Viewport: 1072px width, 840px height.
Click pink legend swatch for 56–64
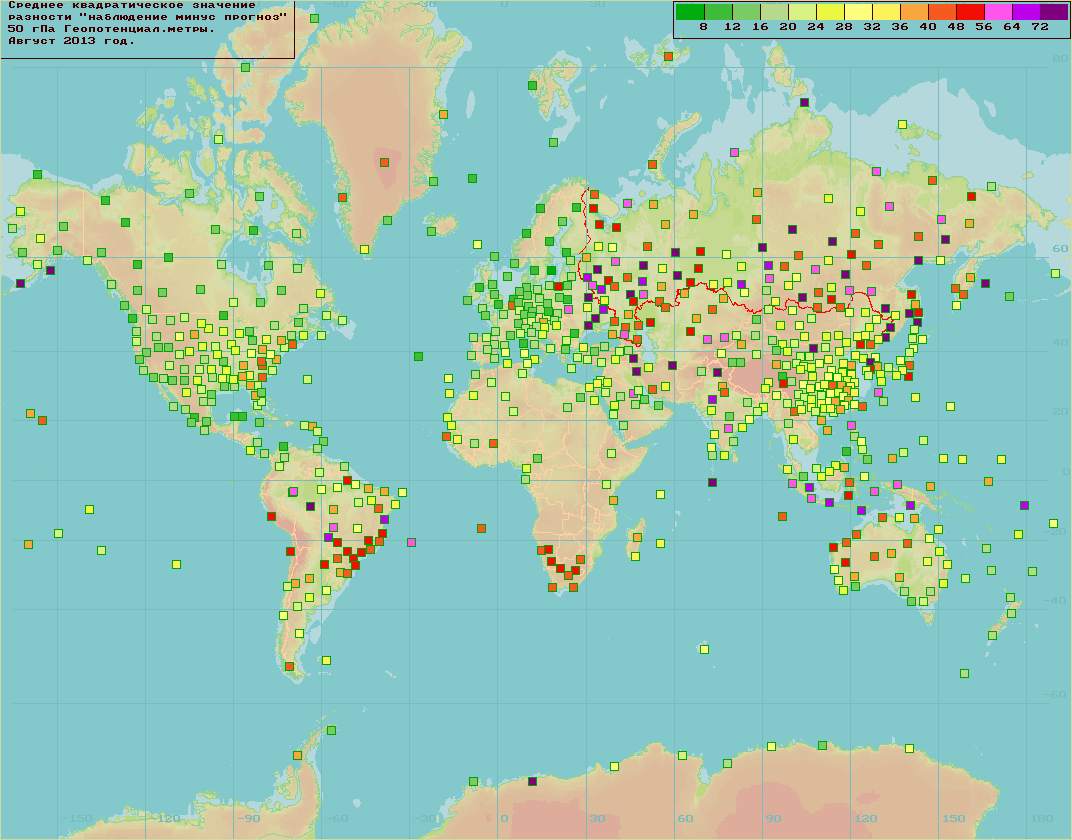coord(998,12)
